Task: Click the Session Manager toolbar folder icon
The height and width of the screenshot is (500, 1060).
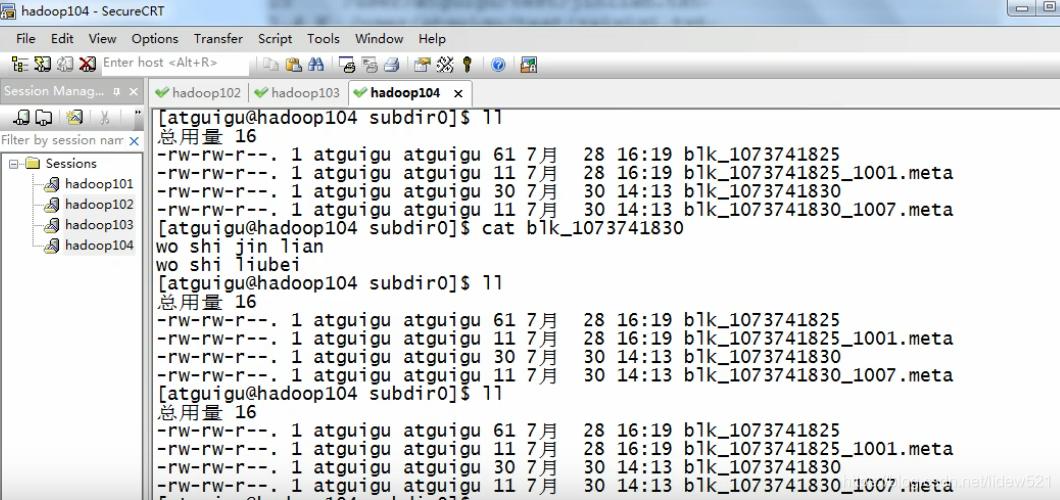Action: click(43, 118)
